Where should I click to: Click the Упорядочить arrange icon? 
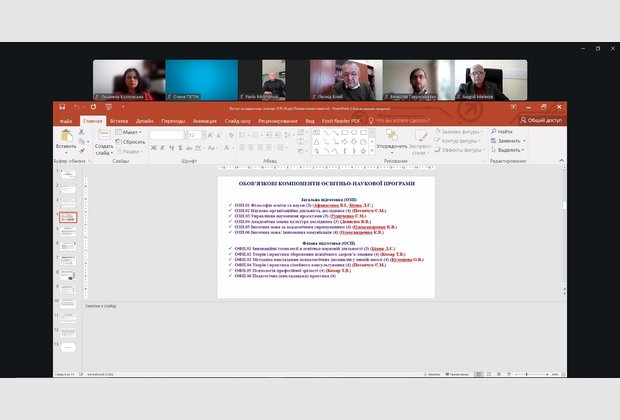click(391, 138)
